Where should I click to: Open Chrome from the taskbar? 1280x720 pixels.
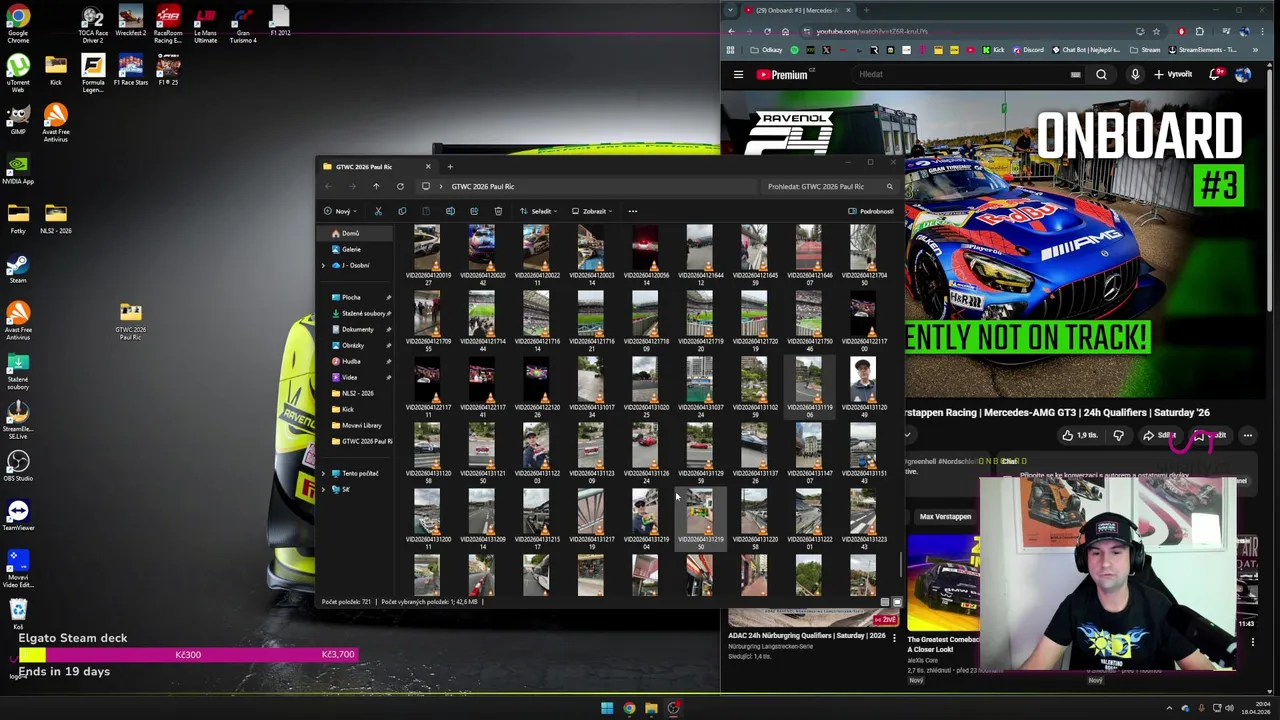pyautogui.click(x=629, y=708)
